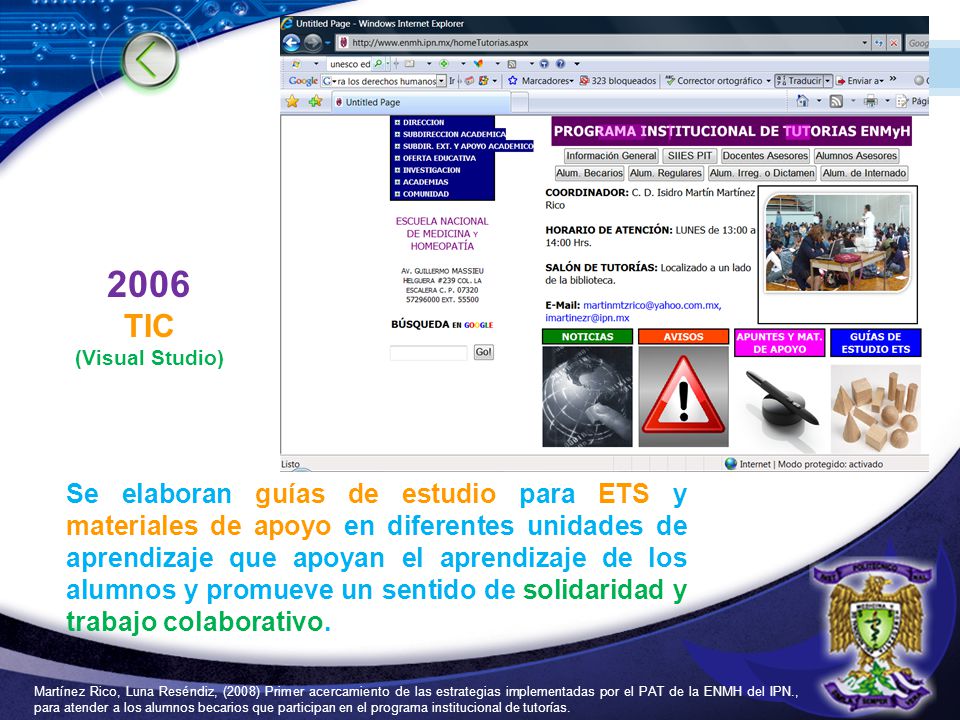Click the MSN butterfly icon
The width and height of the screenshot is (960, 720).
pyautogui.click(x=479, y=64)
